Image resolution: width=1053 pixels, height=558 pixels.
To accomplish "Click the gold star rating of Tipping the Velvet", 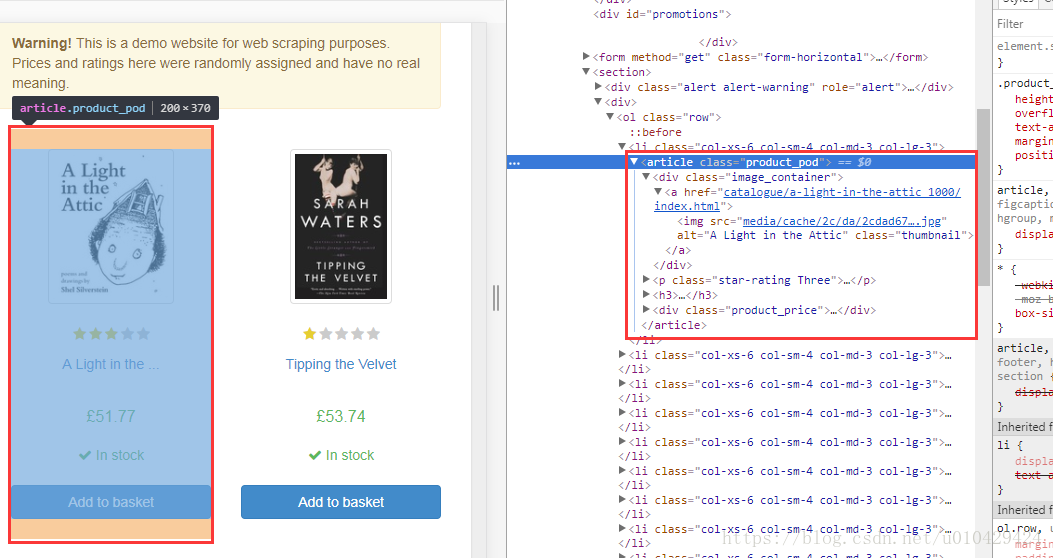I will click(341, 334).
